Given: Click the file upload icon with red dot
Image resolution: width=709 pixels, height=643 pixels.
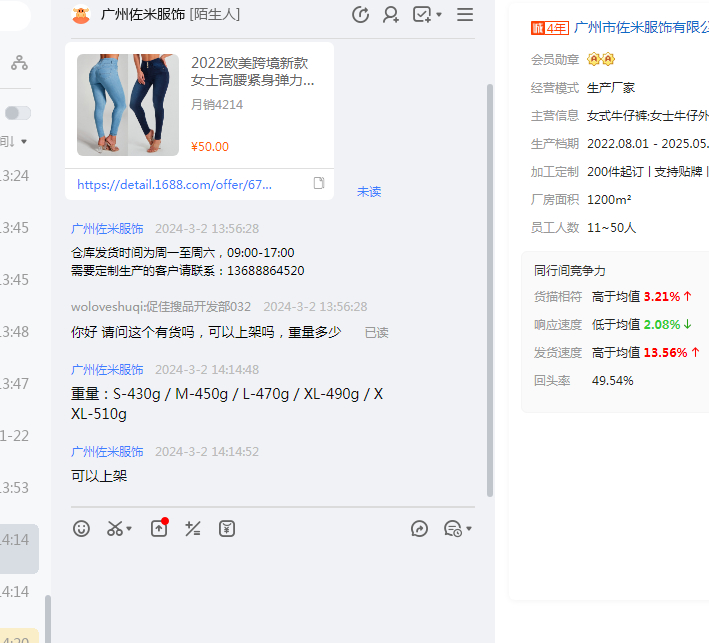Looking at the screenshot, I should 159,528.
